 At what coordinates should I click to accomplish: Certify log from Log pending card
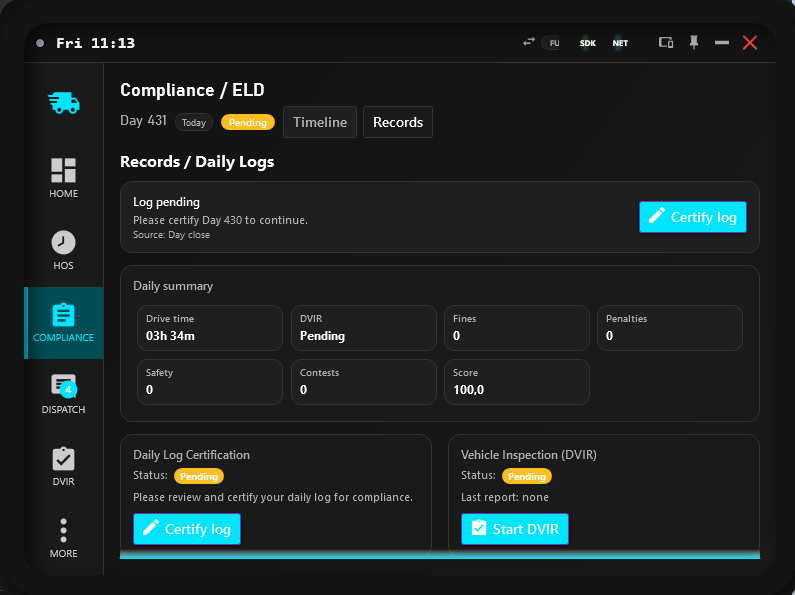point(693,217)
